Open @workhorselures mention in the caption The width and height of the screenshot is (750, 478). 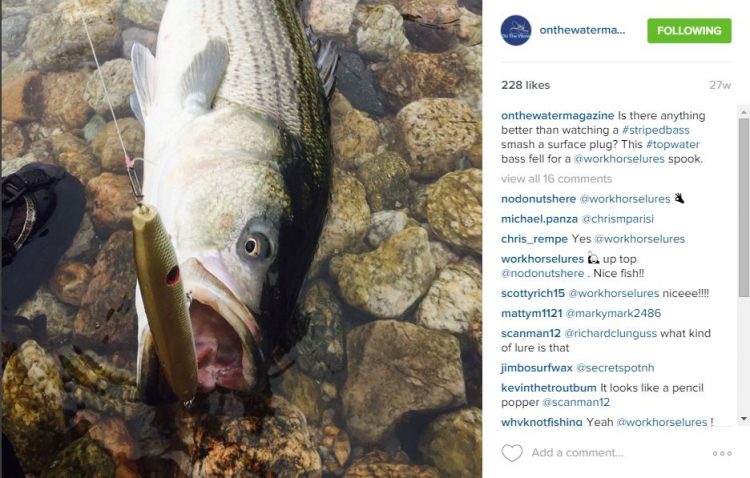(619, 159)
